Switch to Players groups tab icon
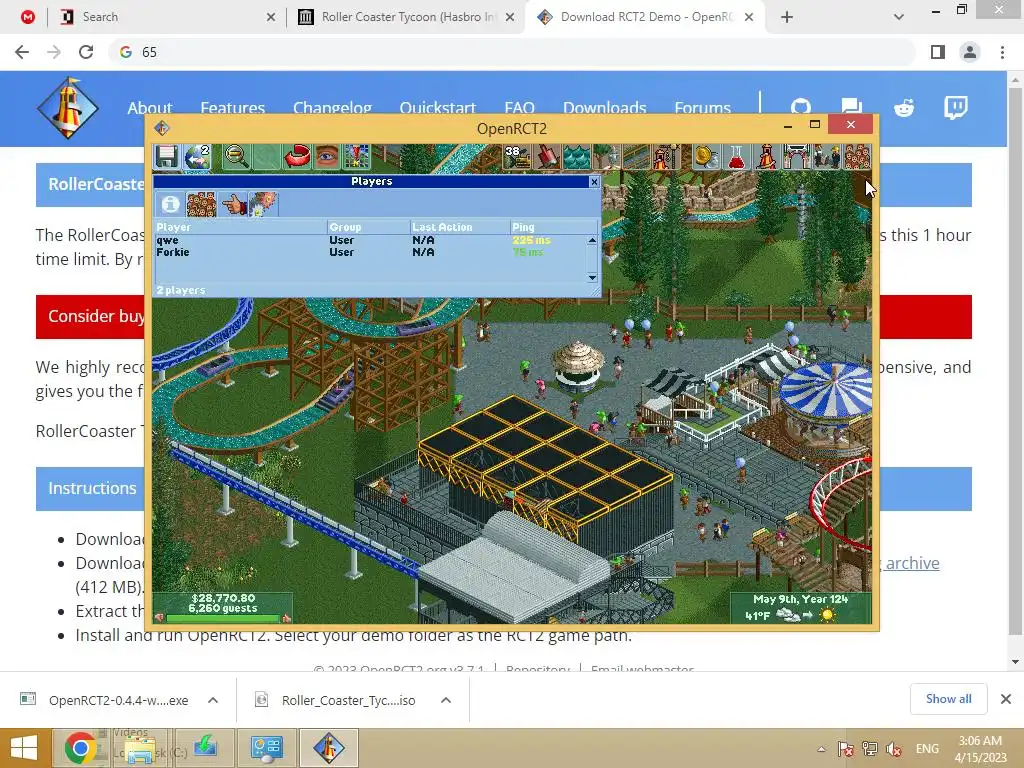The width and height of the screenshot is (1024, 768). point(201,204)
